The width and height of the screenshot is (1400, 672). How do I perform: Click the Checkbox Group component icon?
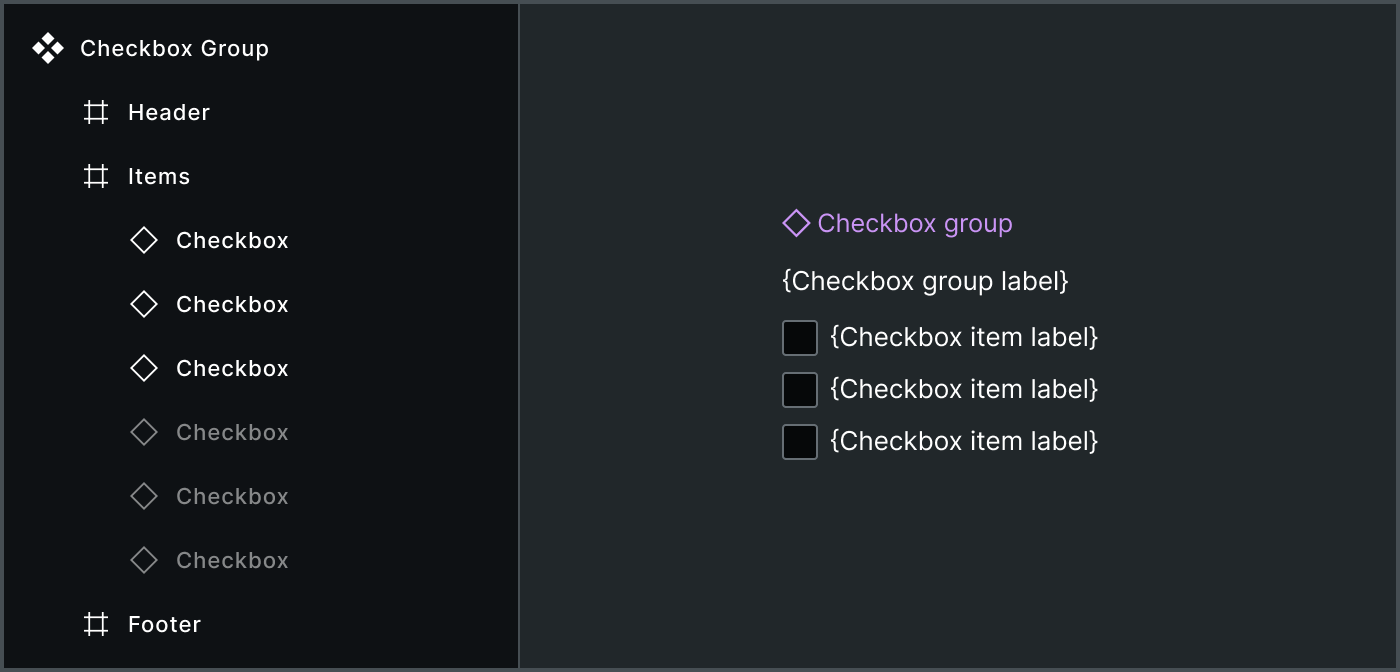coord(47,47)
